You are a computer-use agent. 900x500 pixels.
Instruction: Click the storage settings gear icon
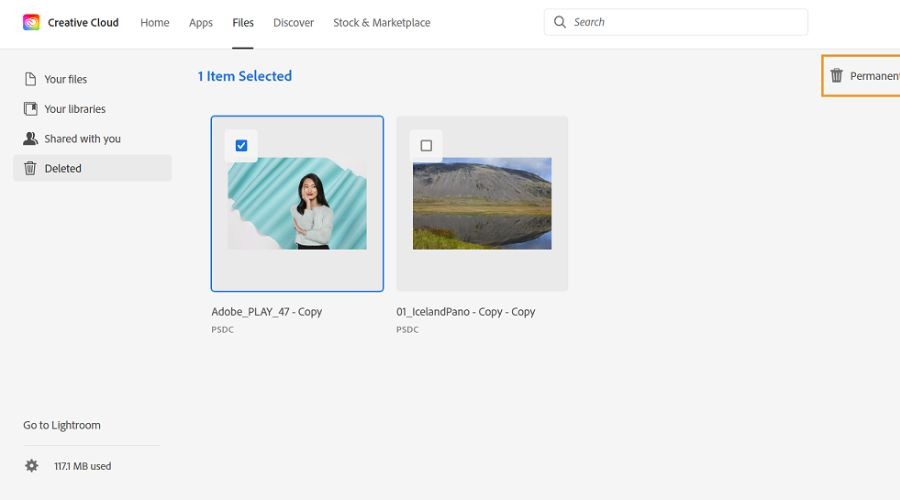pos(32,466)
